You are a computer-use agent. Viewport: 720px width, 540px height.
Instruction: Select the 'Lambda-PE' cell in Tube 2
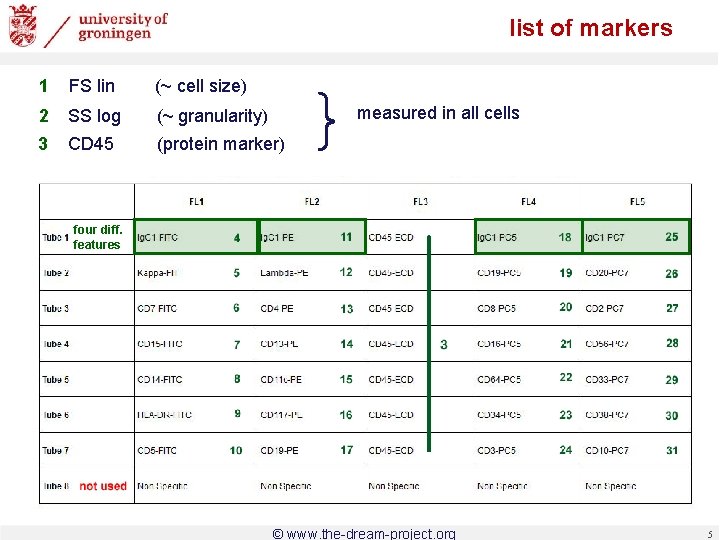pos(284,273)
